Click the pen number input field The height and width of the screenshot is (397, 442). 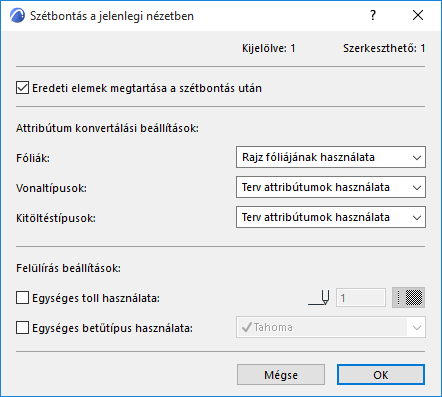pyautogui.click(x=361, y=298)
